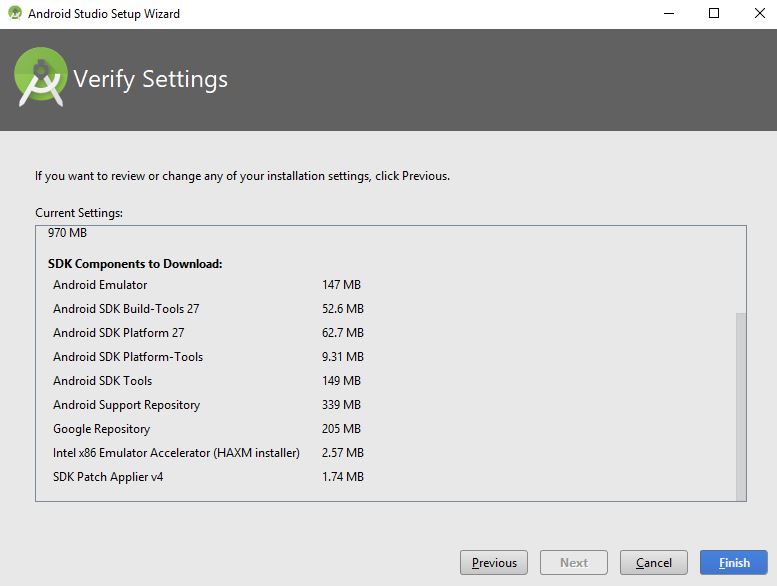
Task: Click the Cancel button
Action: pyautogui.click(x=654, y=562)
